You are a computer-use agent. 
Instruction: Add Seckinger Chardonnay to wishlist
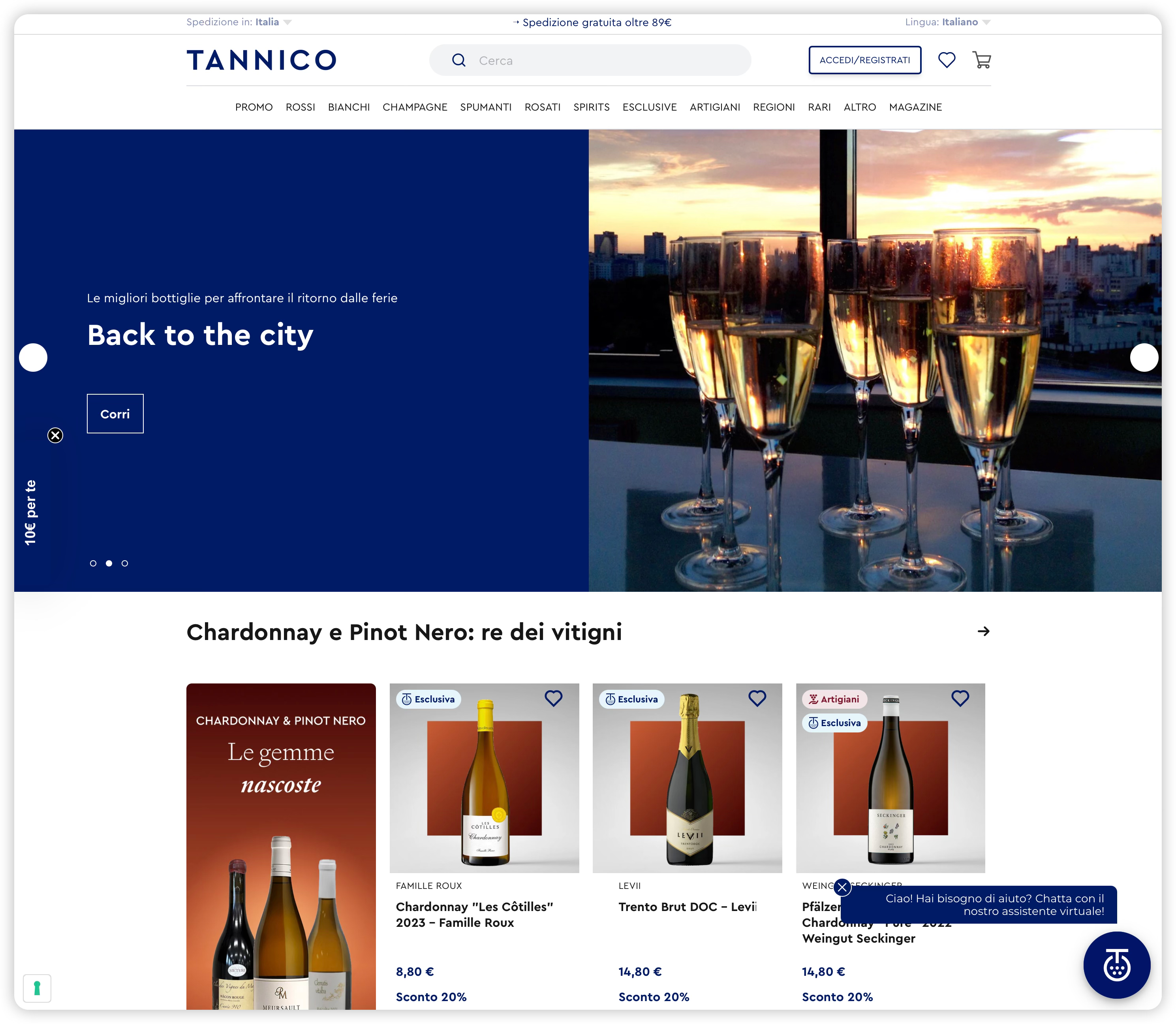tap(960, 698)
